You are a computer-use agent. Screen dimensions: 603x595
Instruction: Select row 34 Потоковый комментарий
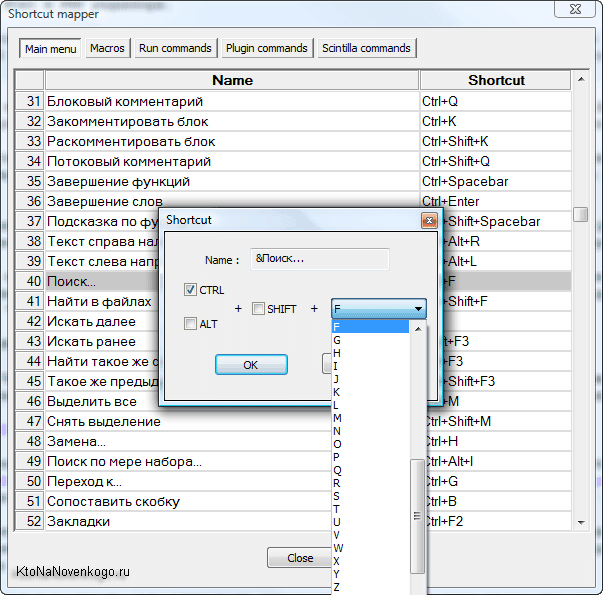click(x=232, y=162)
